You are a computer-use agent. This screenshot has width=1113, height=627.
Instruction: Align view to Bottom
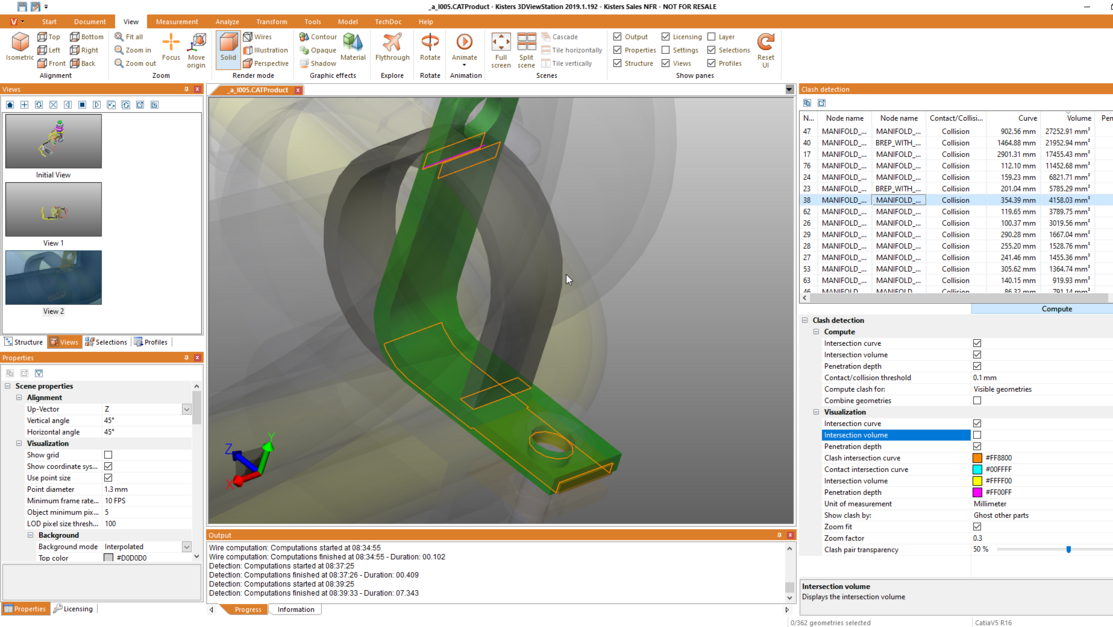(x=87, y=37)
